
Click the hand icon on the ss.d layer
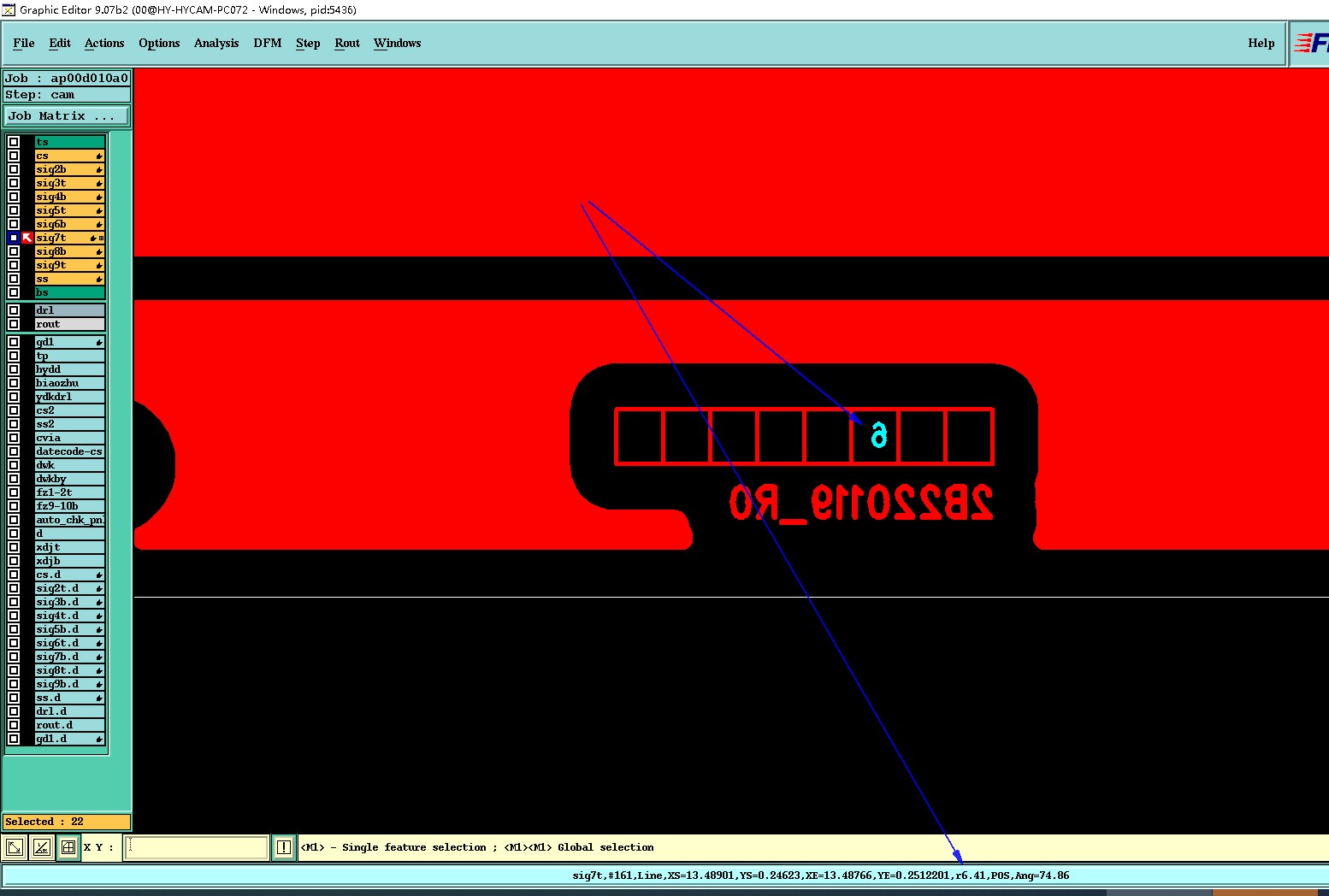point(99,698)
